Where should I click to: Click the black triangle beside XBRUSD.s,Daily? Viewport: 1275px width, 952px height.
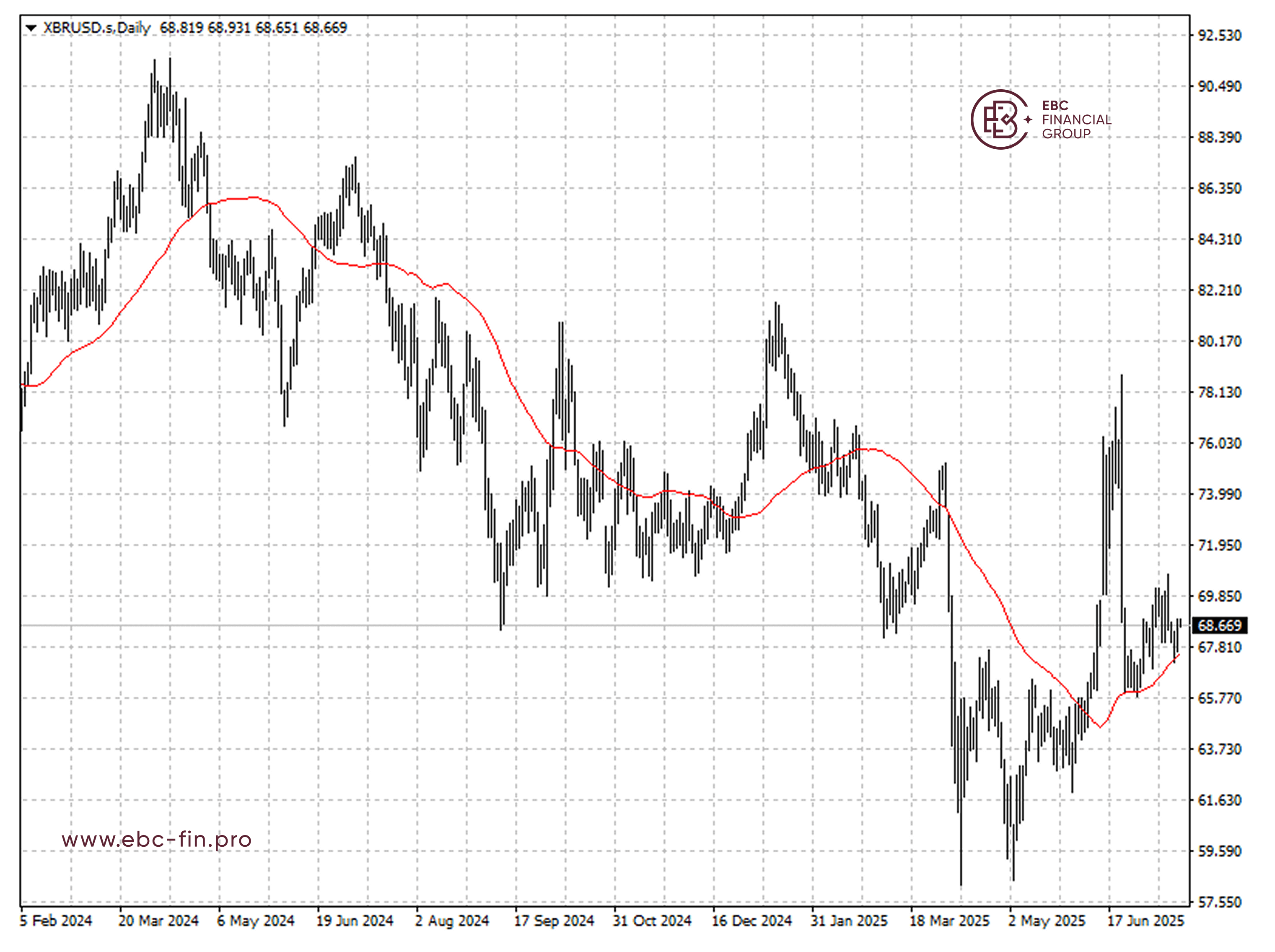(x=31, y=28)
